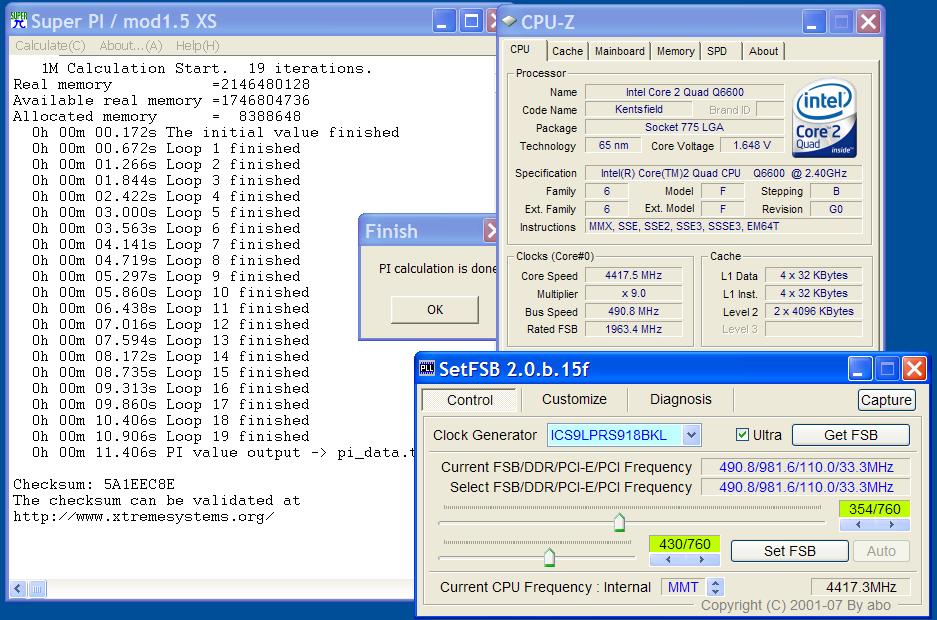Close the CPU-Z window
The image size is (937, 620).
pos(868,22)
